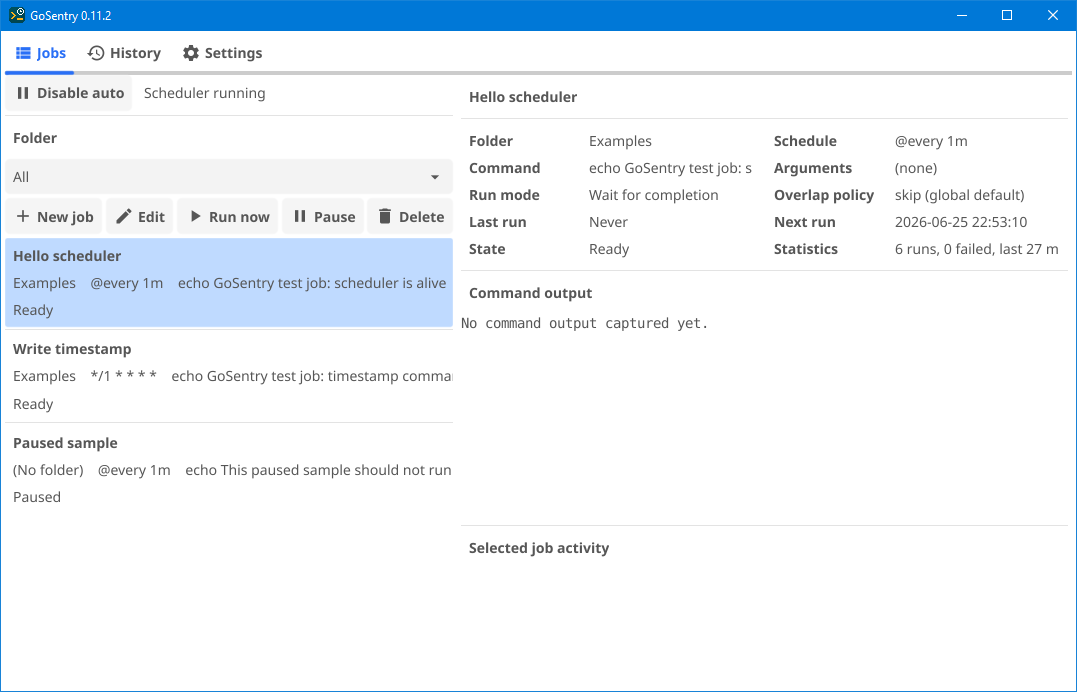Viewport: 1077px width, 692px height.
Task: Click the */1 * * * * cron schedule text
Action: [x=124, y=376]
